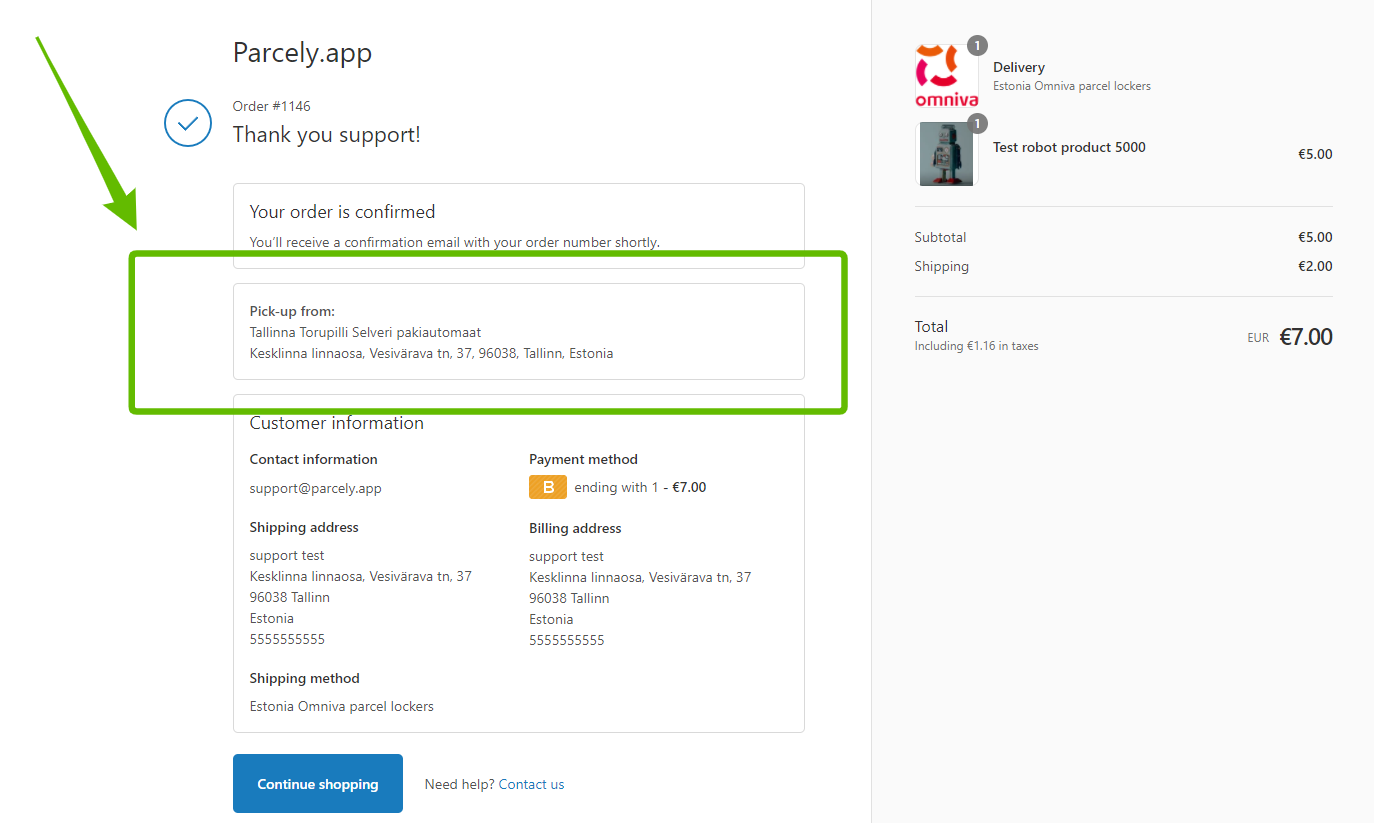Click the €5.00 product price
Screen dimensions: 1374x823
click(1315, 154)
